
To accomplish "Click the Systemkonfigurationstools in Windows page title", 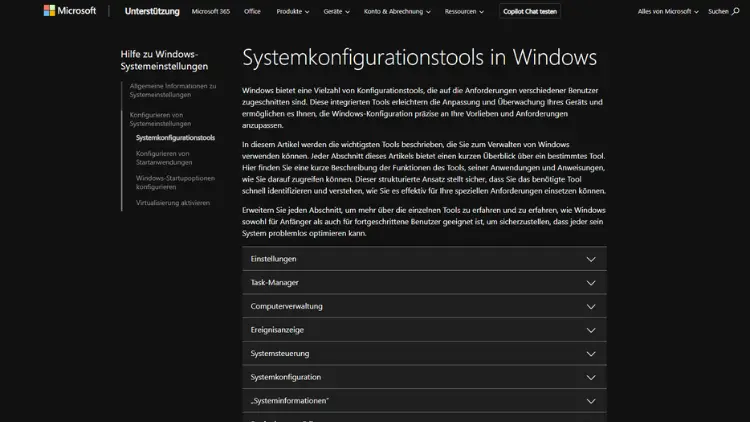I will tap(419, 57).
